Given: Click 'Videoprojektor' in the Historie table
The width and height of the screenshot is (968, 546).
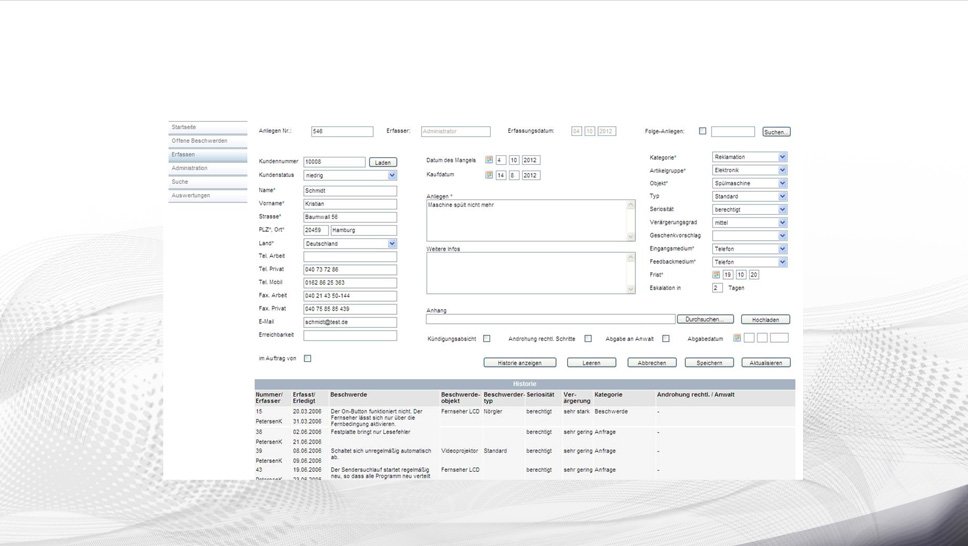Looking at the screenshot, I should (460, 451).
